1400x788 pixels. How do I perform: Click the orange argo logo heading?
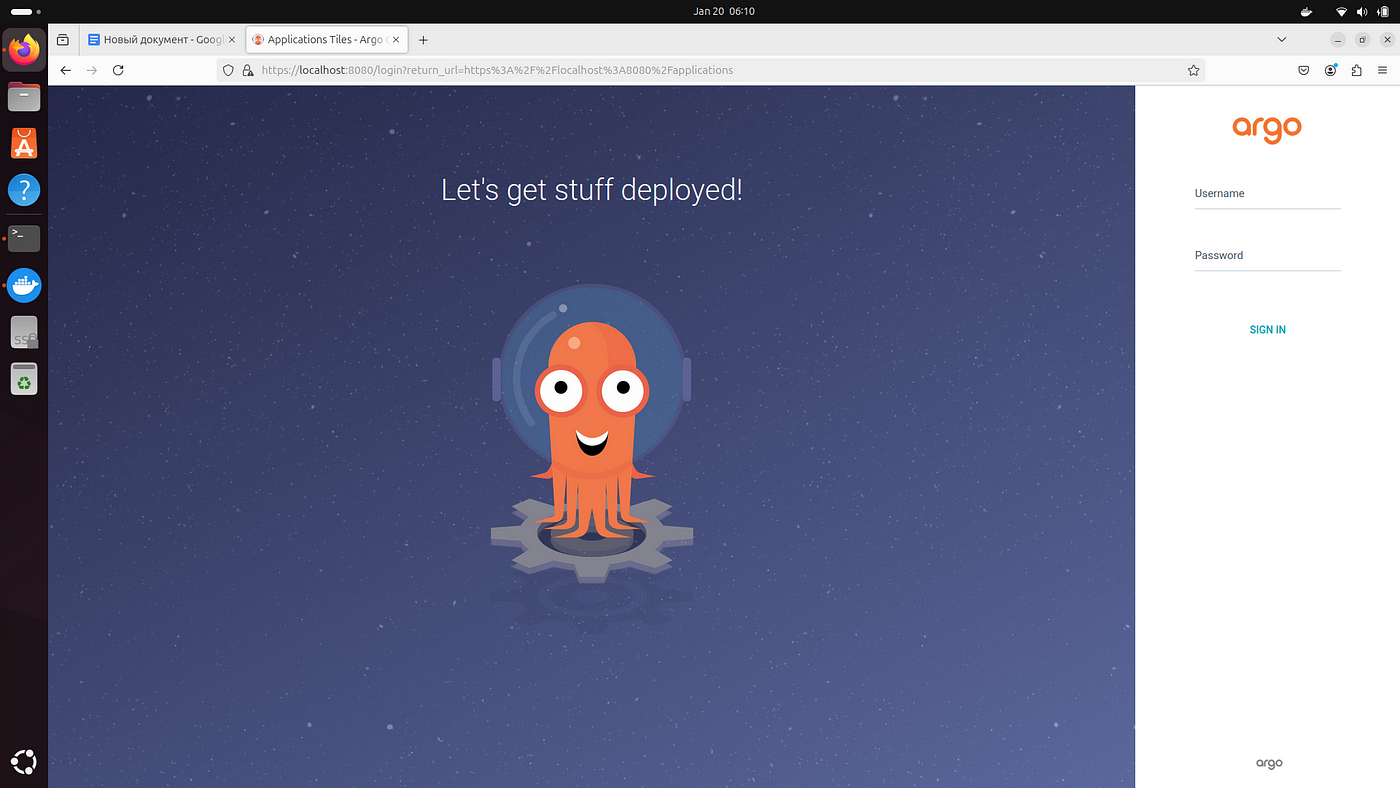coord(1267,129)
